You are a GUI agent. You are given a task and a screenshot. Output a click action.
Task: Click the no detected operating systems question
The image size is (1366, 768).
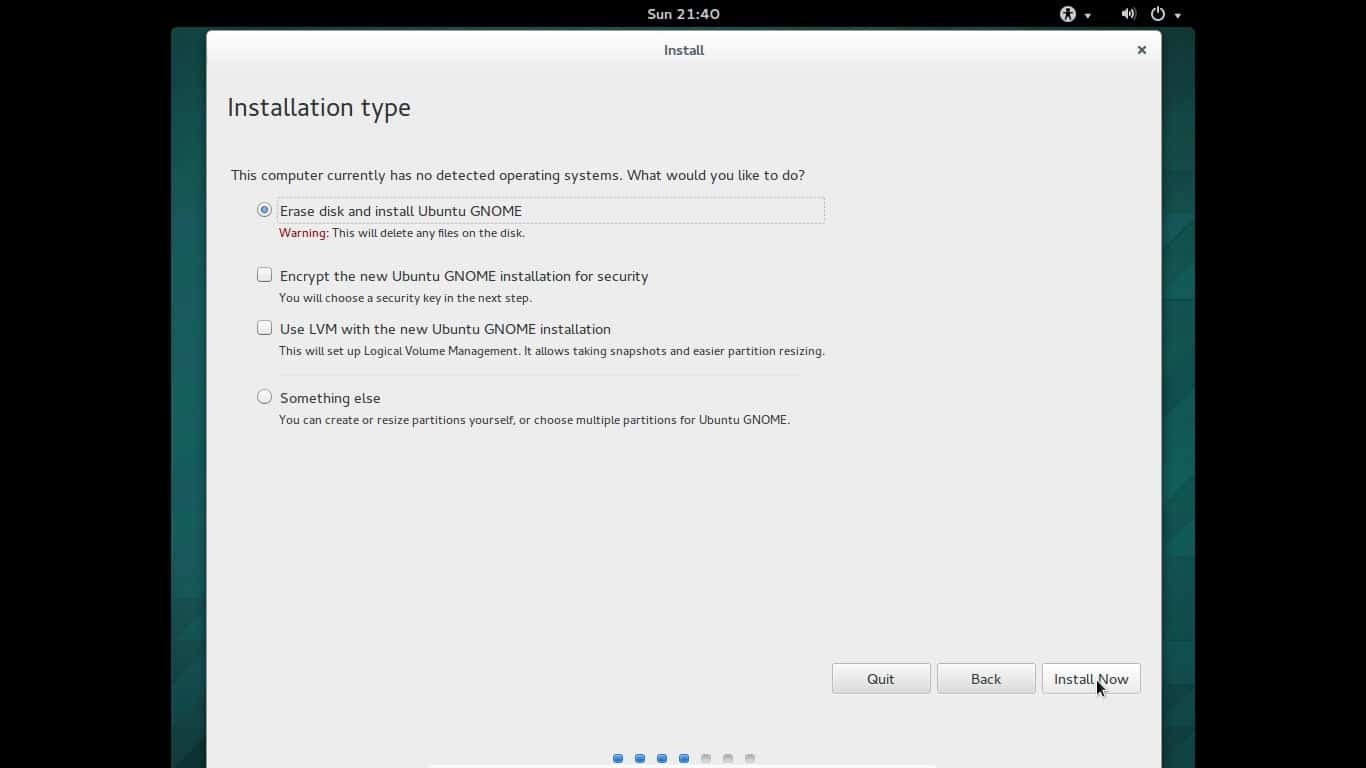(x=518, y=175)
